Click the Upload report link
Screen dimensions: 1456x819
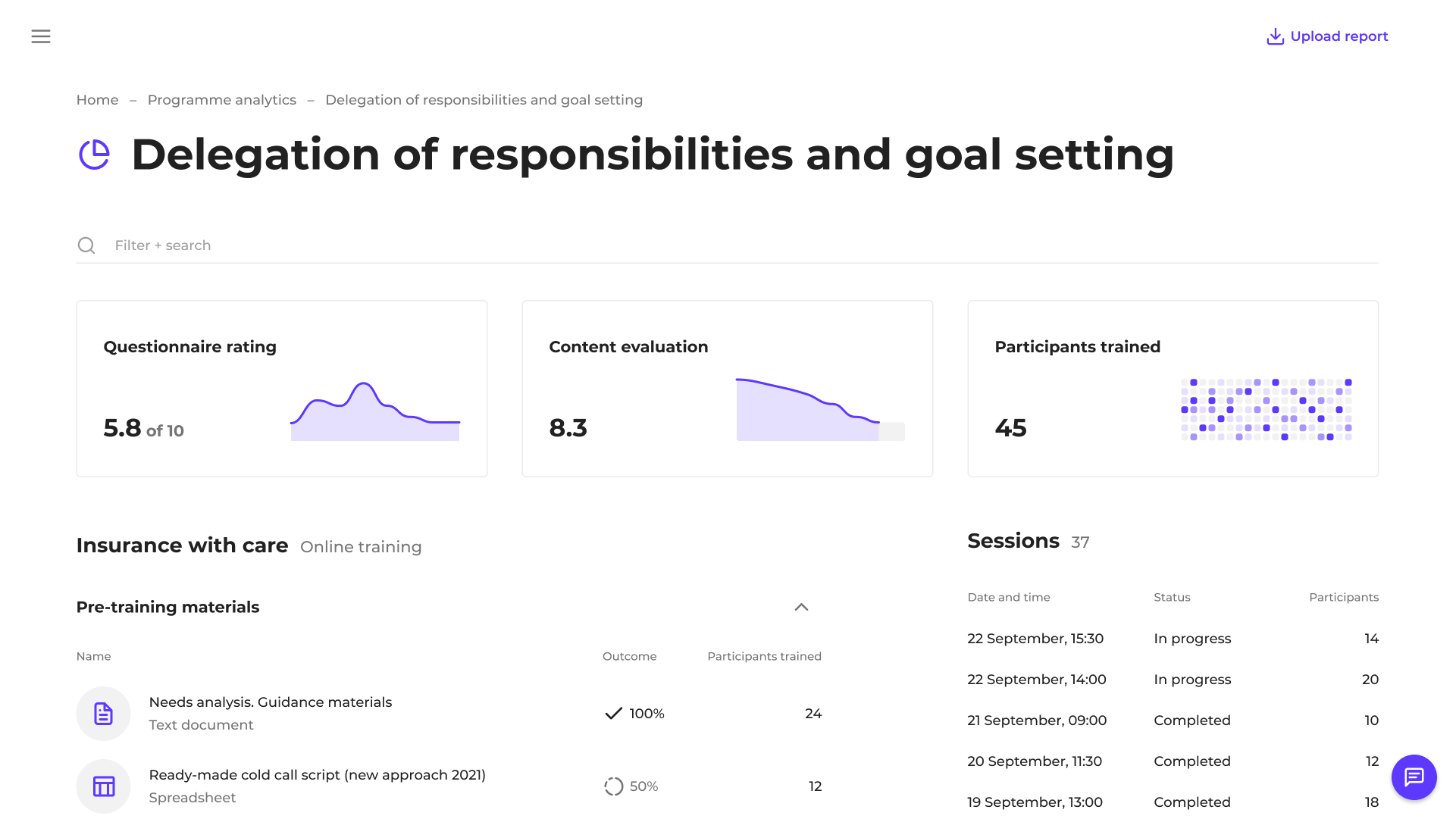[1339, 36]
